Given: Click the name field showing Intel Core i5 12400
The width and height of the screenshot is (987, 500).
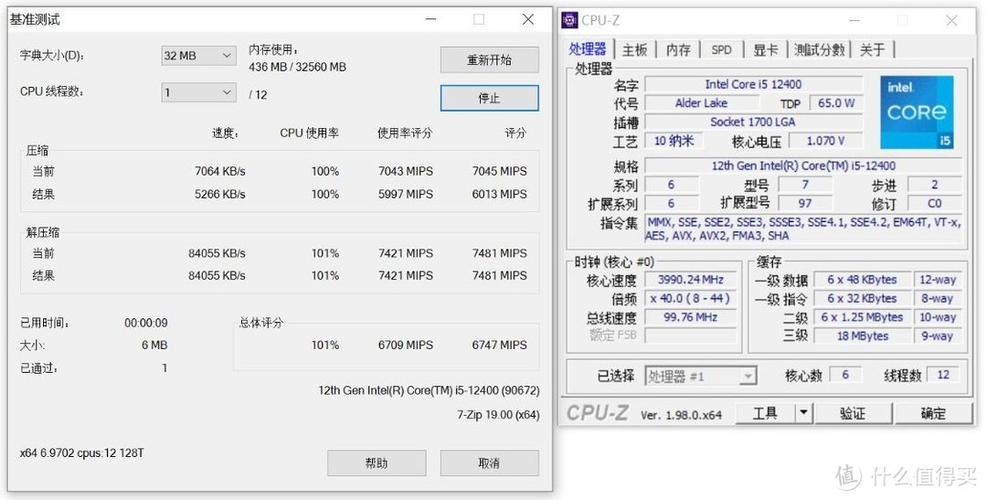Looking at the screenshot, I should coord(753,84).
